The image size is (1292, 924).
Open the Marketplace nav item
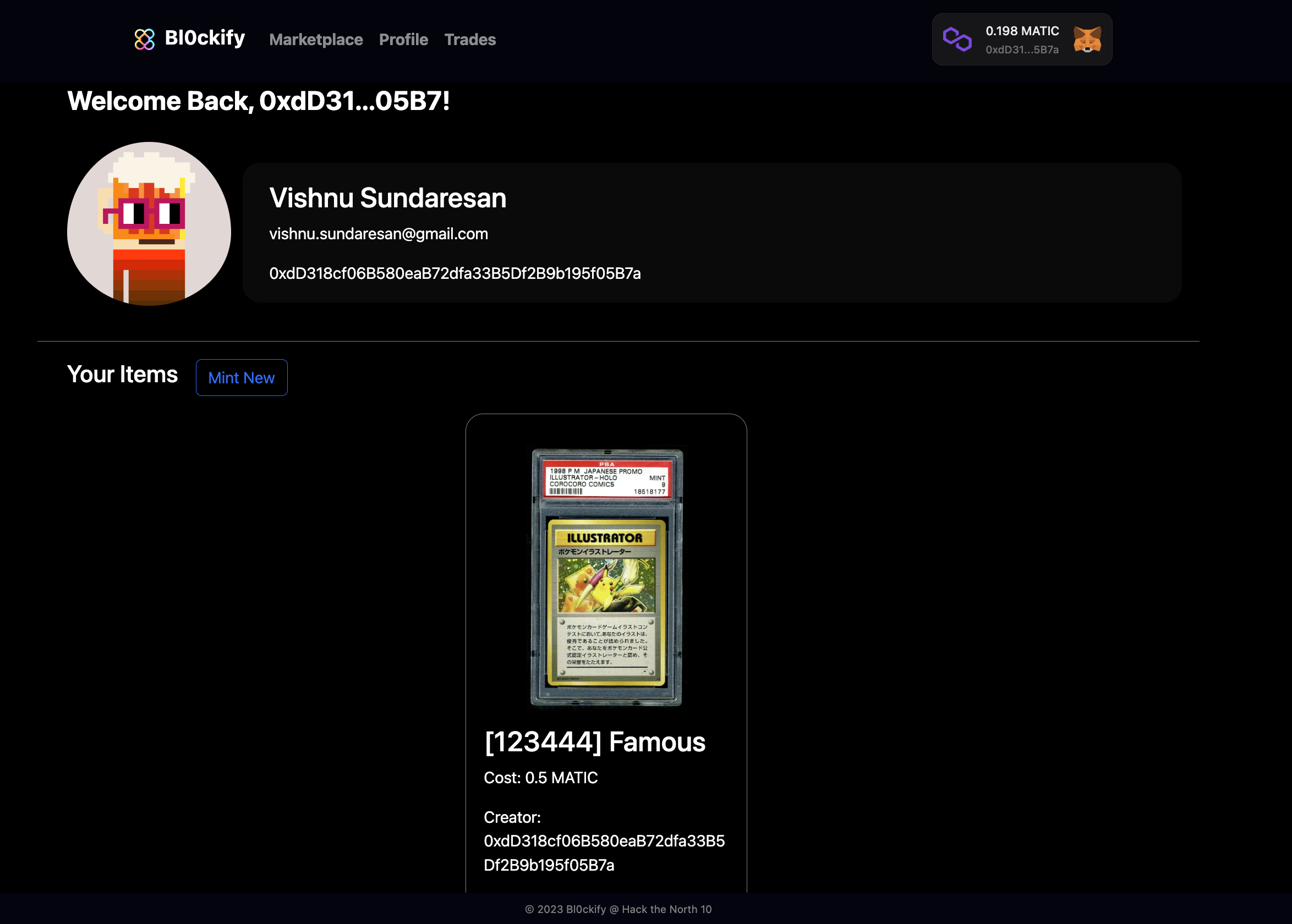(x=315, y=40)
